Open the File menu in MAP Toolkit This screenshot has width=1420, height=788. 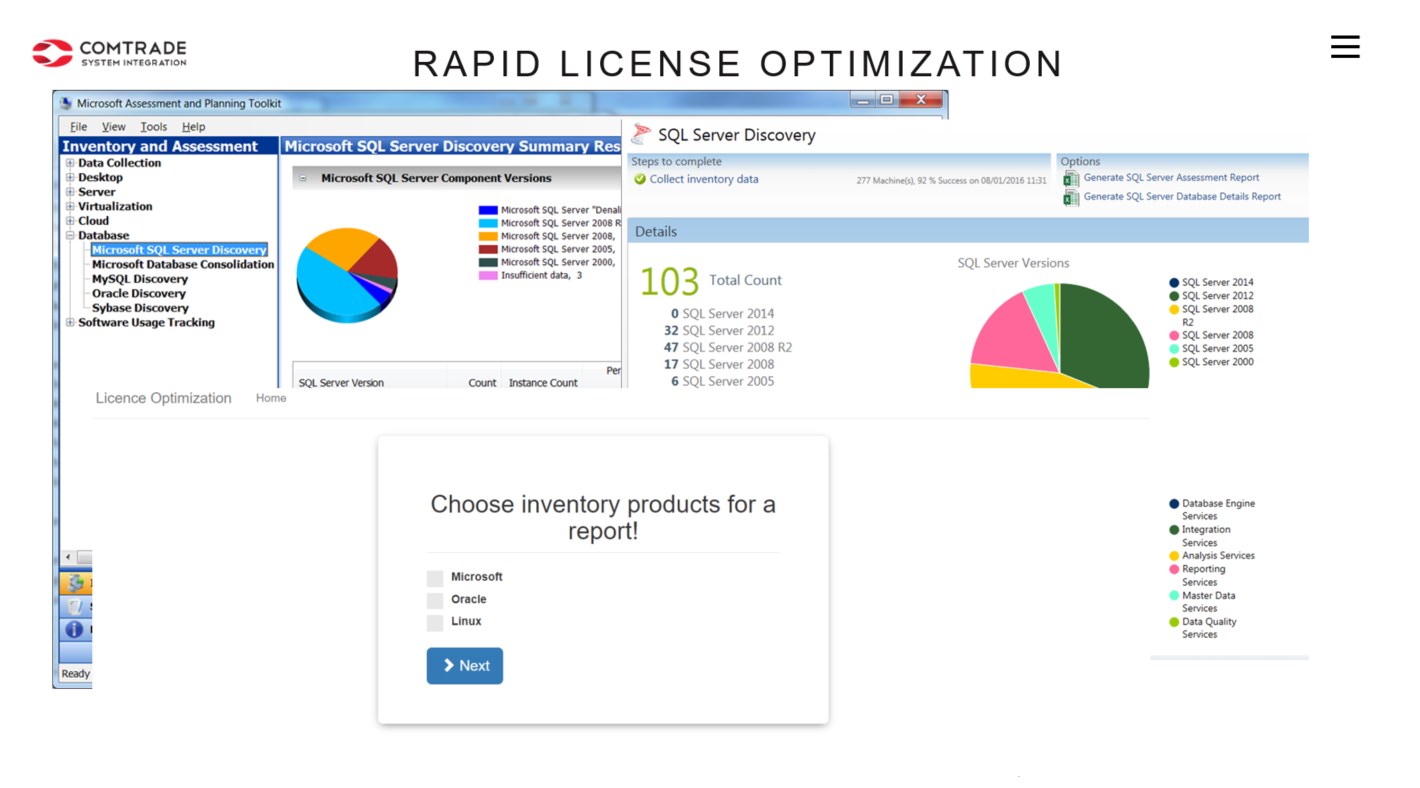(79, 127)
